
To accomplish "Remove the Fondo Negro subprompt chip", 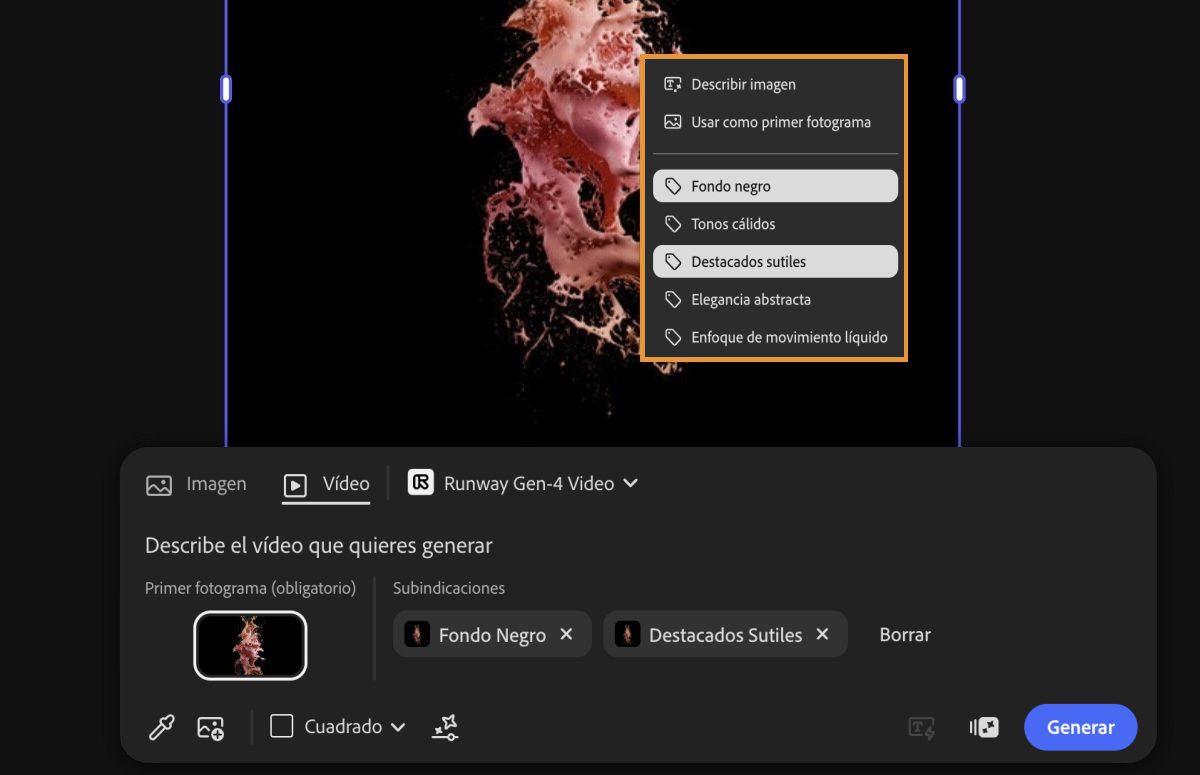I will pyautogui.click(x=566, y=634).
